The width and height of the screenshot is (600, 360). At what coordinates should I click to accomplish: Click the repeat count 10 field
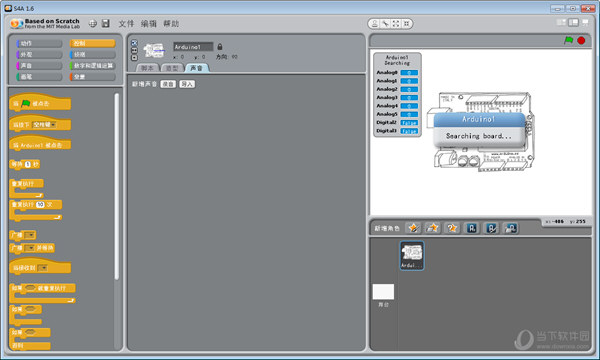coord(40,205)
